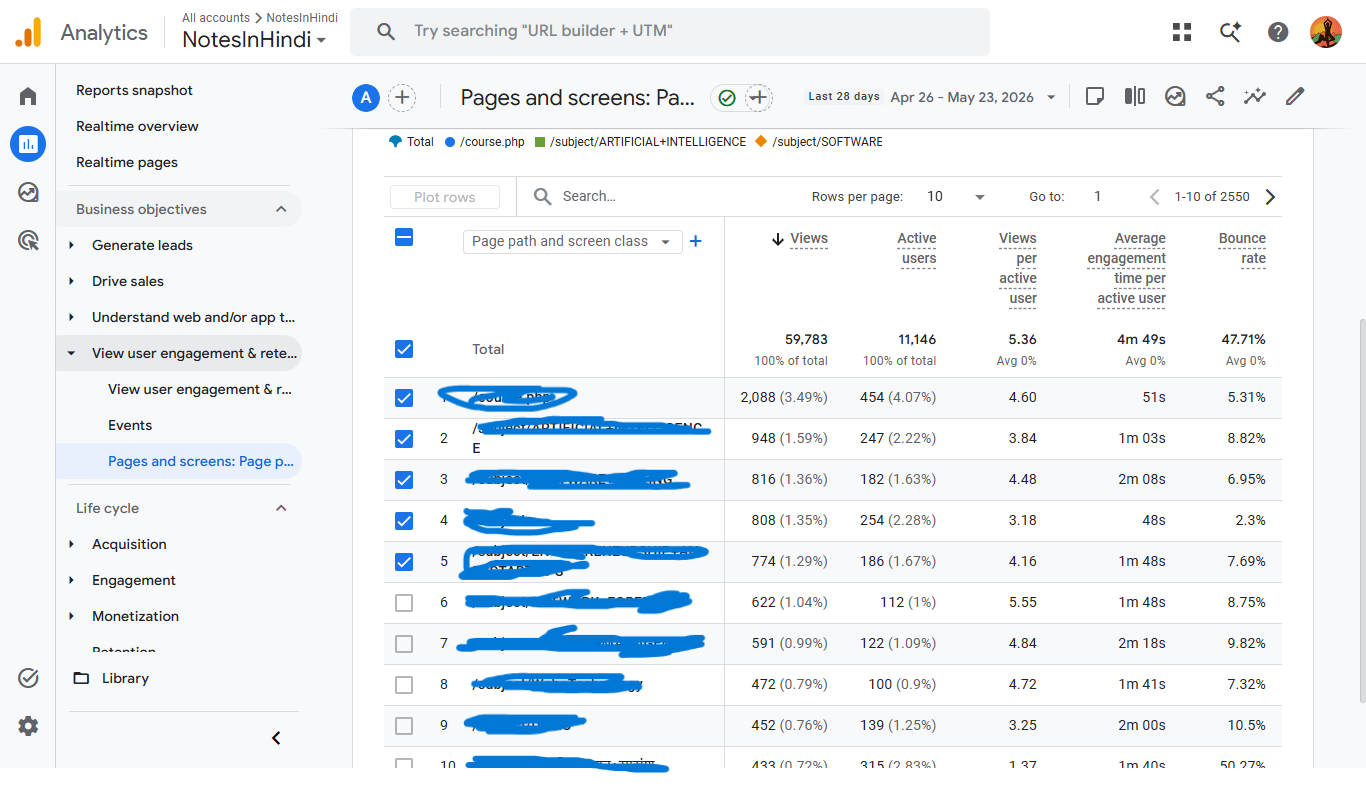
Task: Open Realtime pages
Action: 127,162
